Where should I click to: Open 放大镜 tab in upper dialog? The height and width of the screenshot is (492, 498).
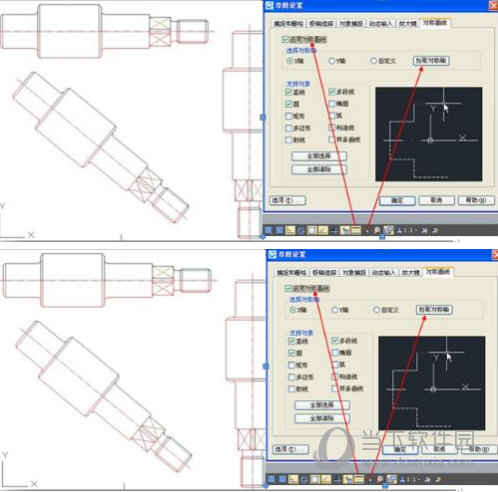coord(408,24)
